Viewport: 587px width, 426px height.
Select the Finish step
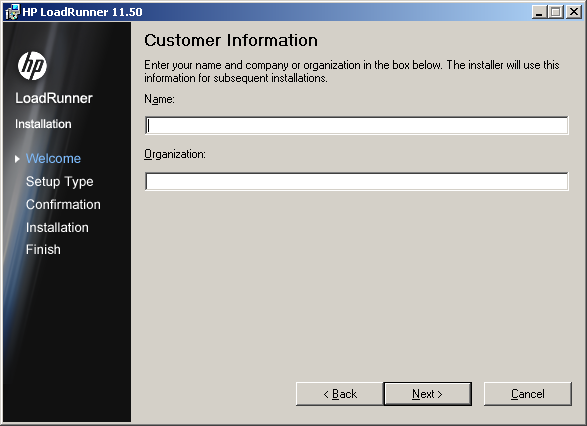pos(43,249)
